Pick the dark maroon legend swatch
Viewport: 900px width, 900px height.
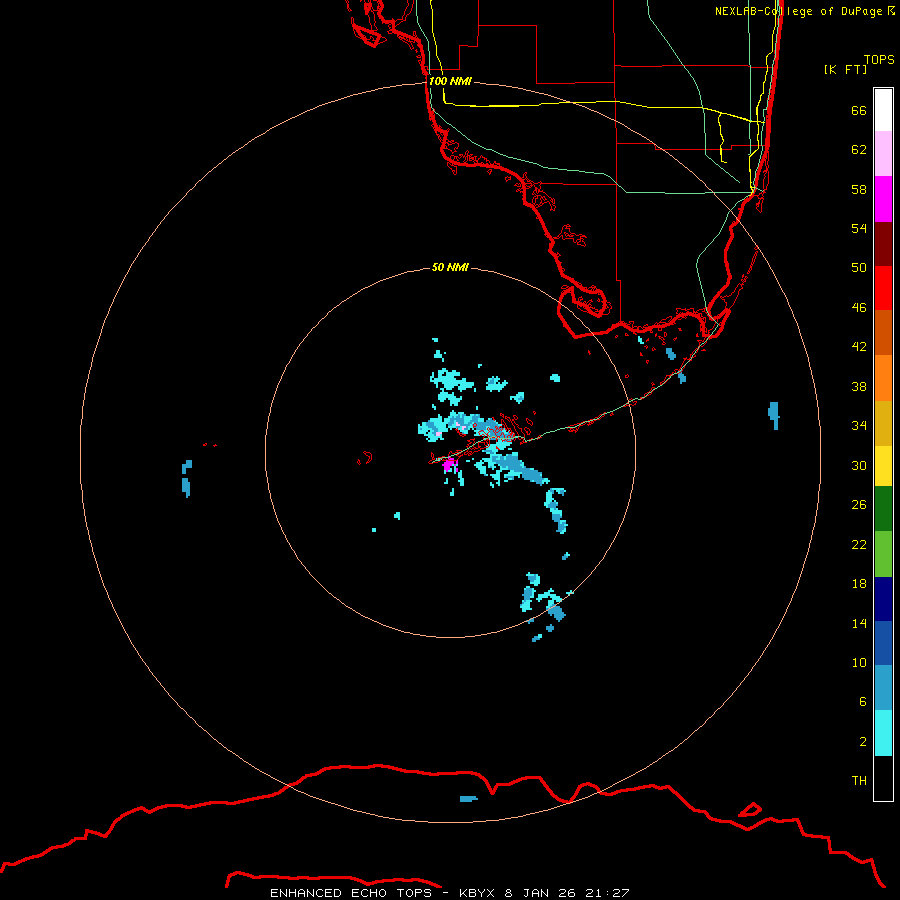pyautogui.click(x=883, y=244)
